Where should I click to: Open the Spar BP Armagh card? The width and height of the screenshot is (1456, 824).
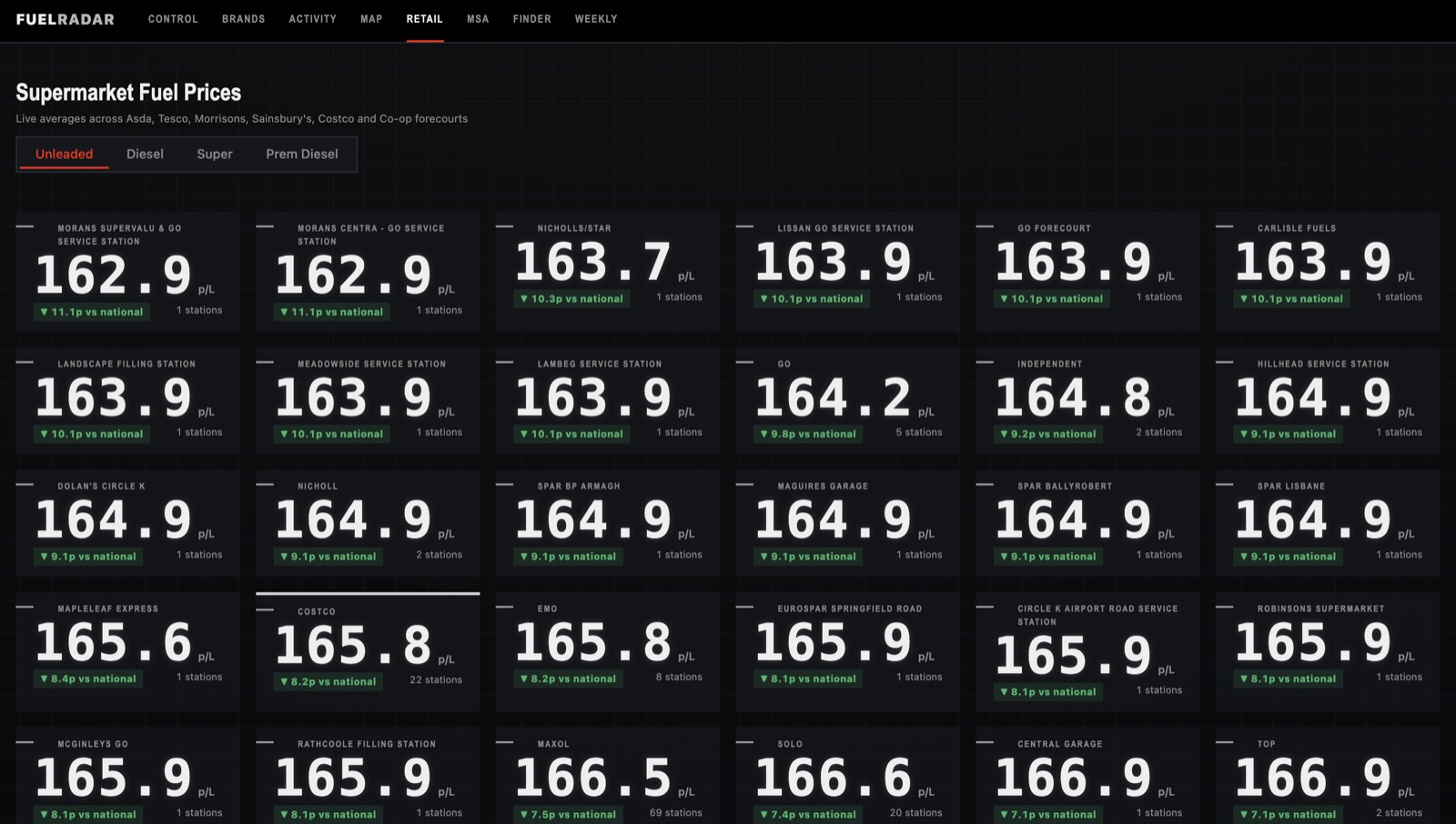click(608, 523)
